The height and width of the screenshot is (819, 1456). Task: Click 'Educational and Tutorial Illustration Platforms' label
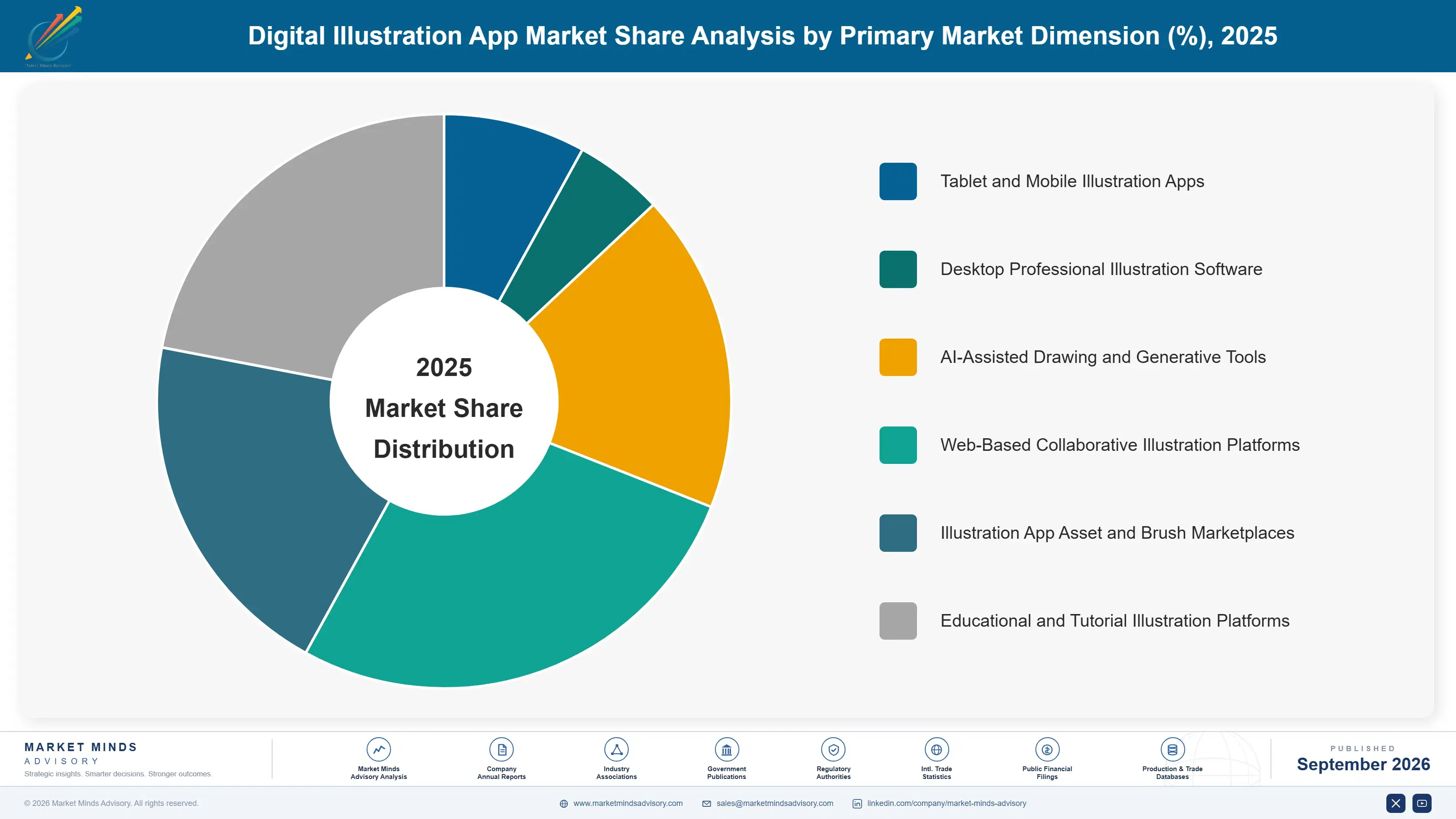1115,621
